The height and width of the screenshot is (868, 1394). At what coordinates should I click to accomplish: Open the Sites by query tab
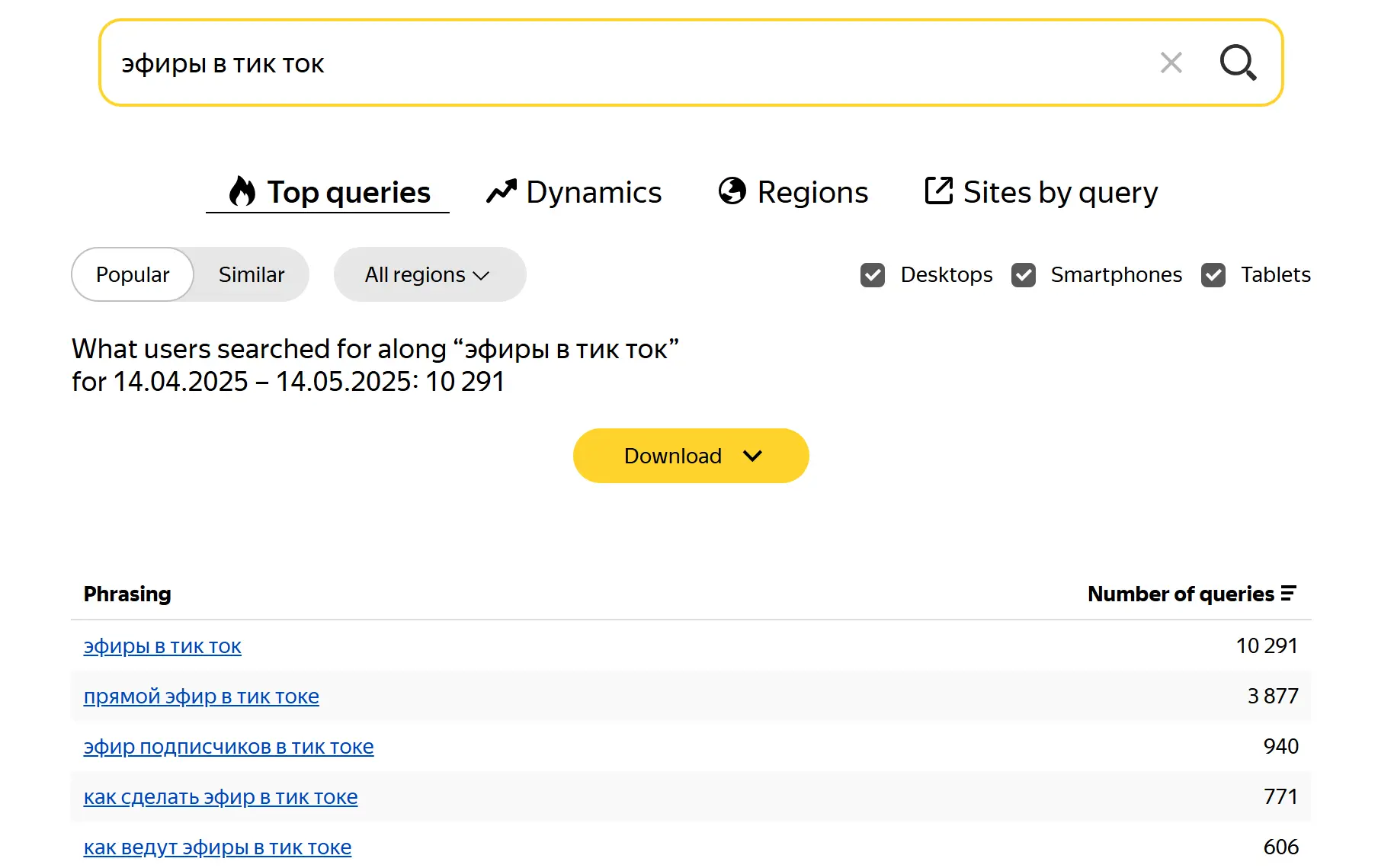pos(1041,192)
